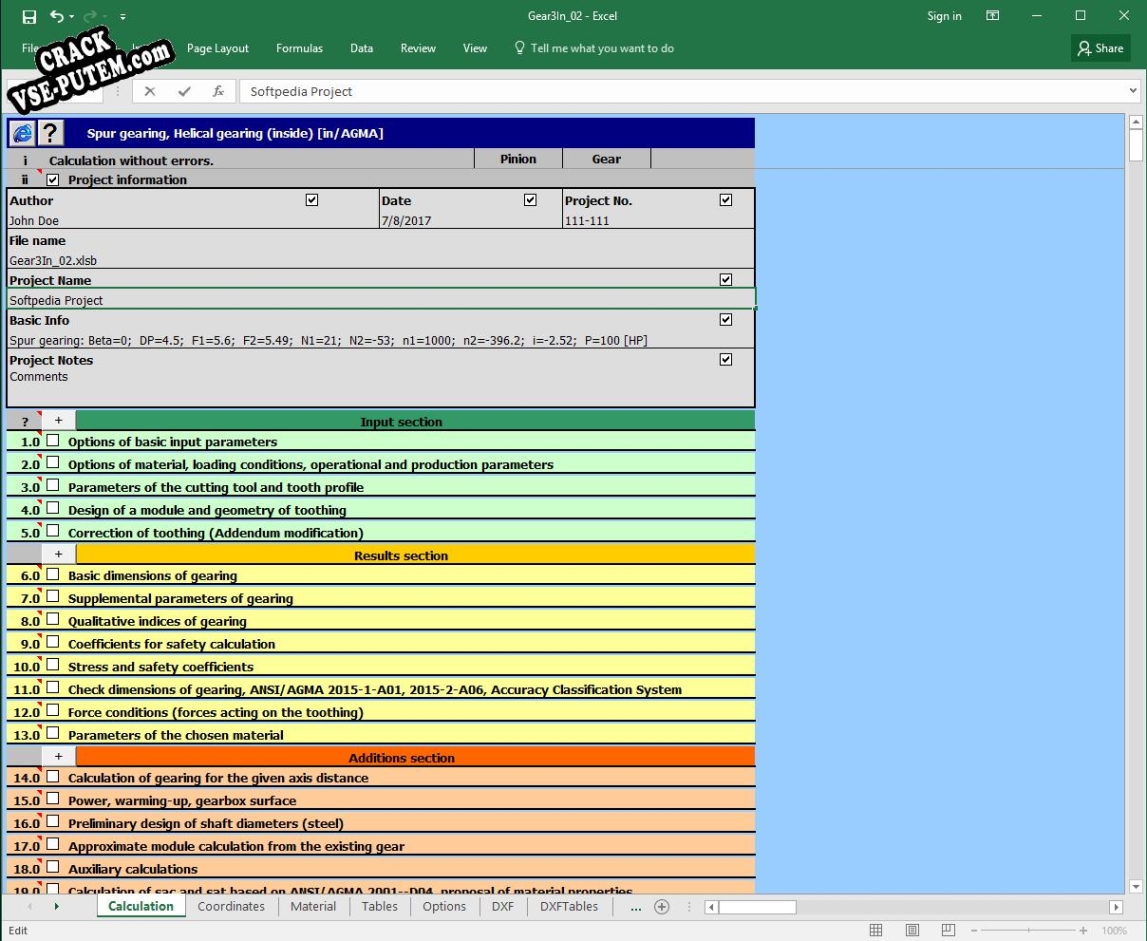Image resolution: width=1147 pixels, height=941 pixels.
Task: Toggle the Project Name checkbox
Action: (x=726, y=280)
